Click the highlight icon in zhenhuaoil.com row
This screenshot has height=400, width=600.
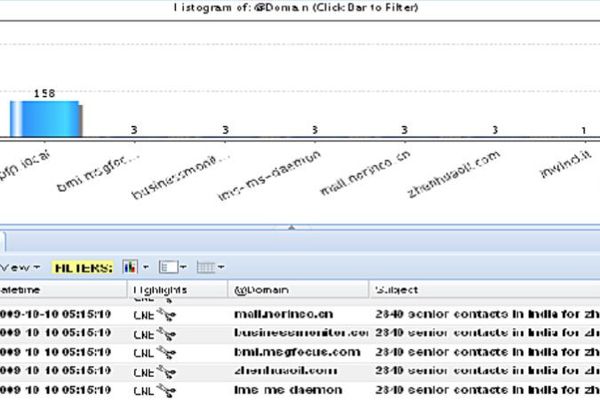166,372
